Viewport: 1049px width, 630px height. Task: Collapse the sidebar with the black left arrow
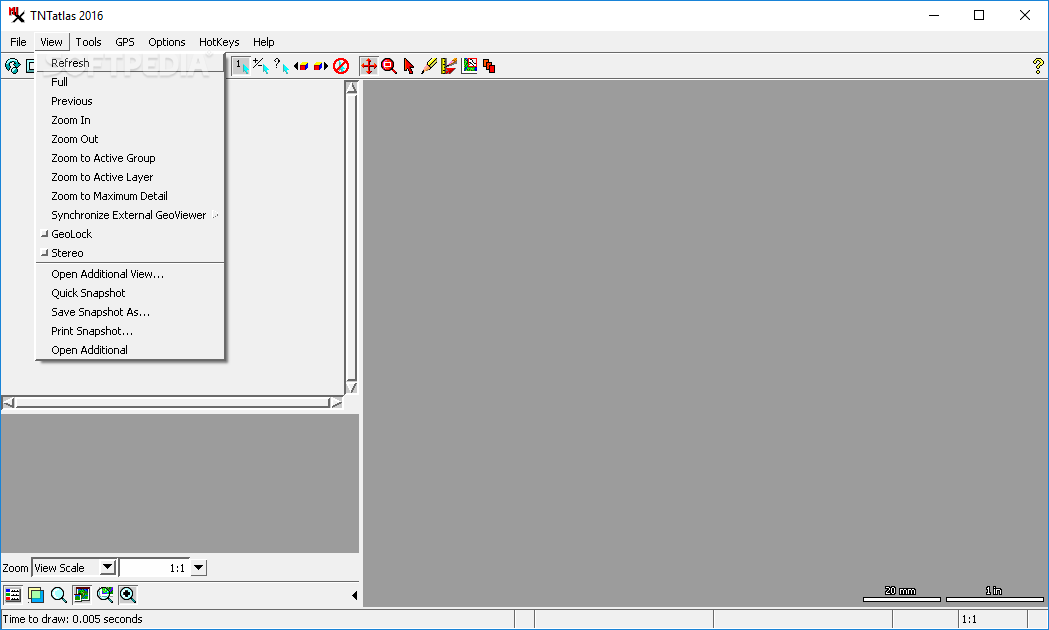(354, 595)
